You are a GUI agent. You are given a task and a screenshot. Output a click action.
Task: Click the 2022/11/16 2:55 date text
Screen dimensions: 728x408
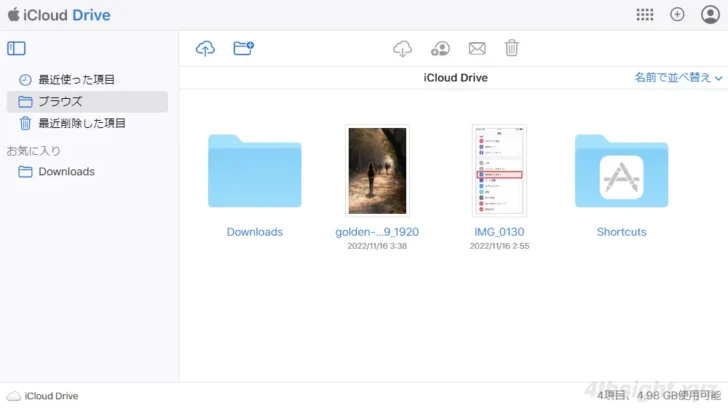point(499,246)
